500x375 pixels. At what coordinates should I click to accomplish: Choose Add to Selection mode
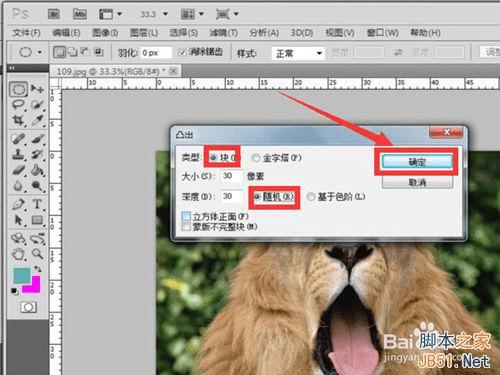coord(73,52)
